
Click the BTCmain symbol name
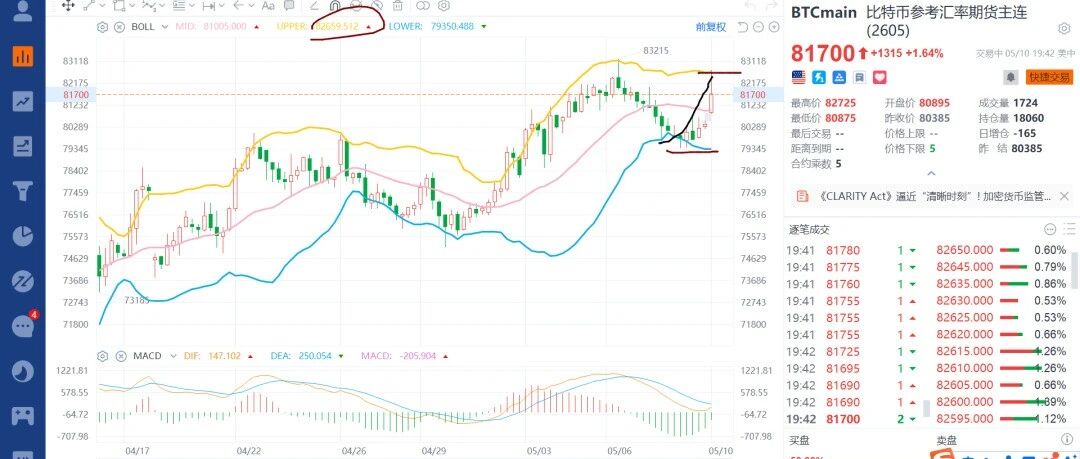(824, 12)
